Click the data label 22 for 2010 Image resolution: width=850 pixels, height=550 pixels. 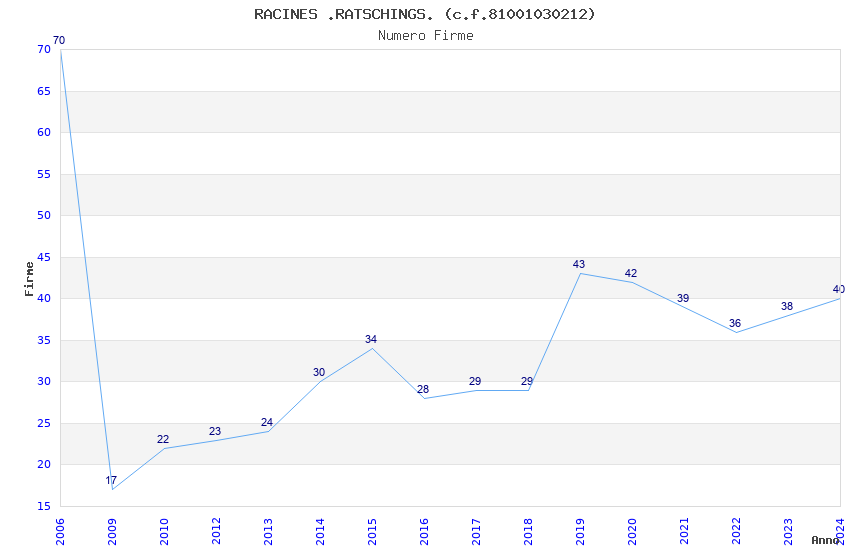pyautogui.click(x=163, y=439)
